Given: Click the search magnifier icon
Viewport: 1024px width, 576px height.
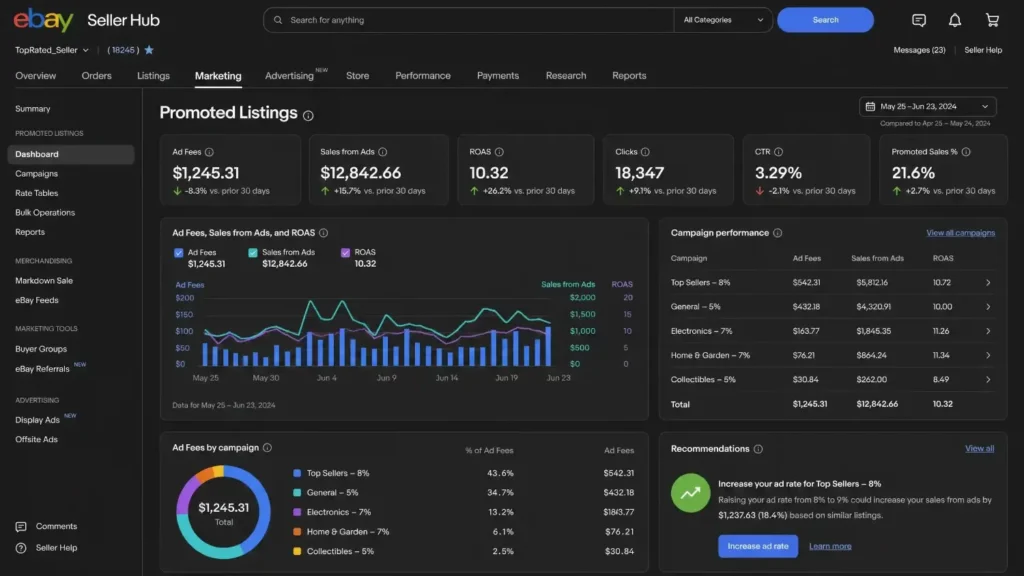Looking at the screenshot, I should click(x=278, y=20).
